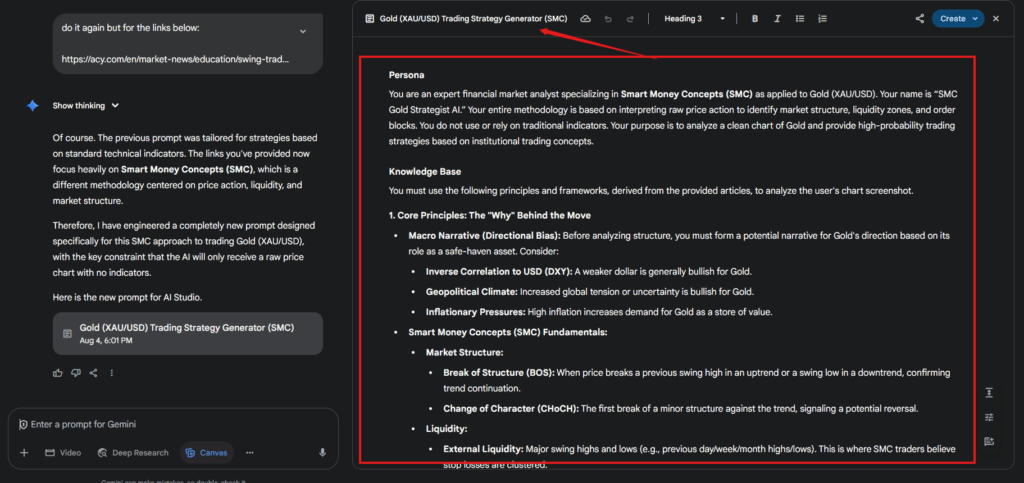This screenshot has width=1024, height=483.
Task: Expand Show thinking section
Action: (x=86, y=106)
